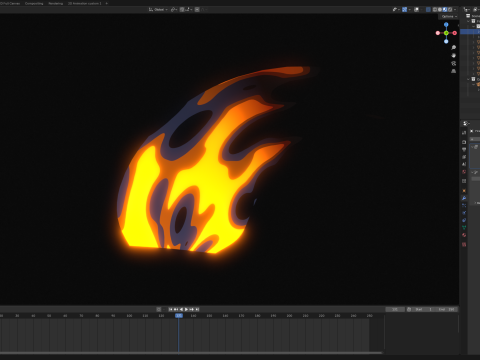
Task: Collapse the second collection in outliner
Action: pos(468,79)
